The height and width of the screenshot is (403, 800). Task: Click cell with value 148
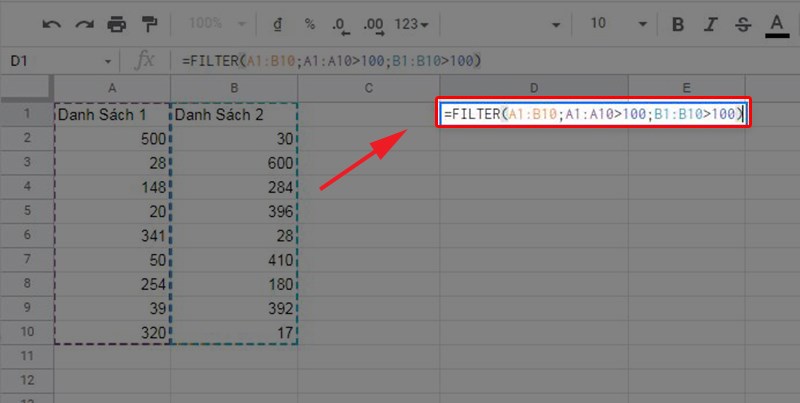tap(112, 187)
